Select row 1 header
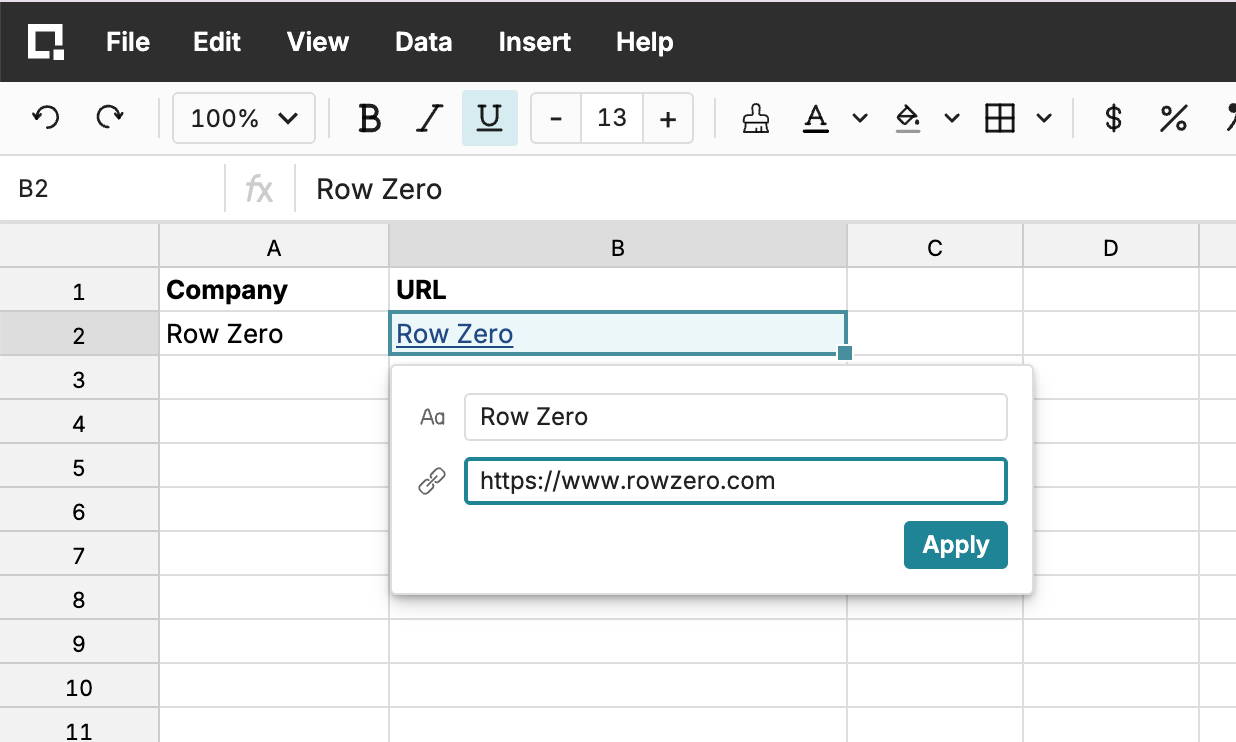 [x=79, y=292]
